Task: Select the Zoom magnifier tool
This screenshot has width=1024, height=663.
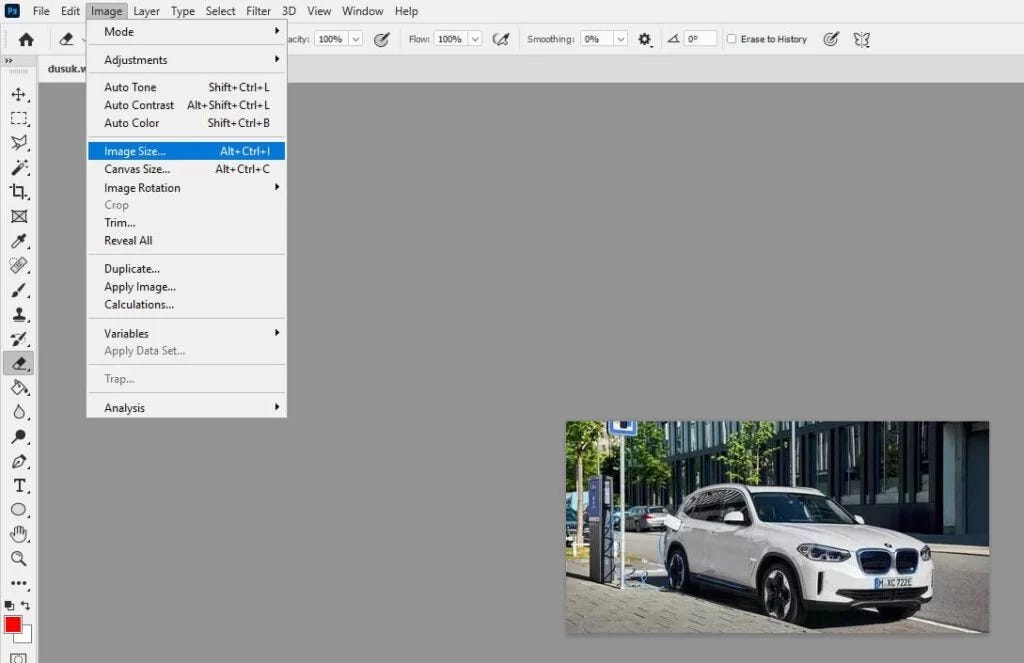Action: click(19, 558)
